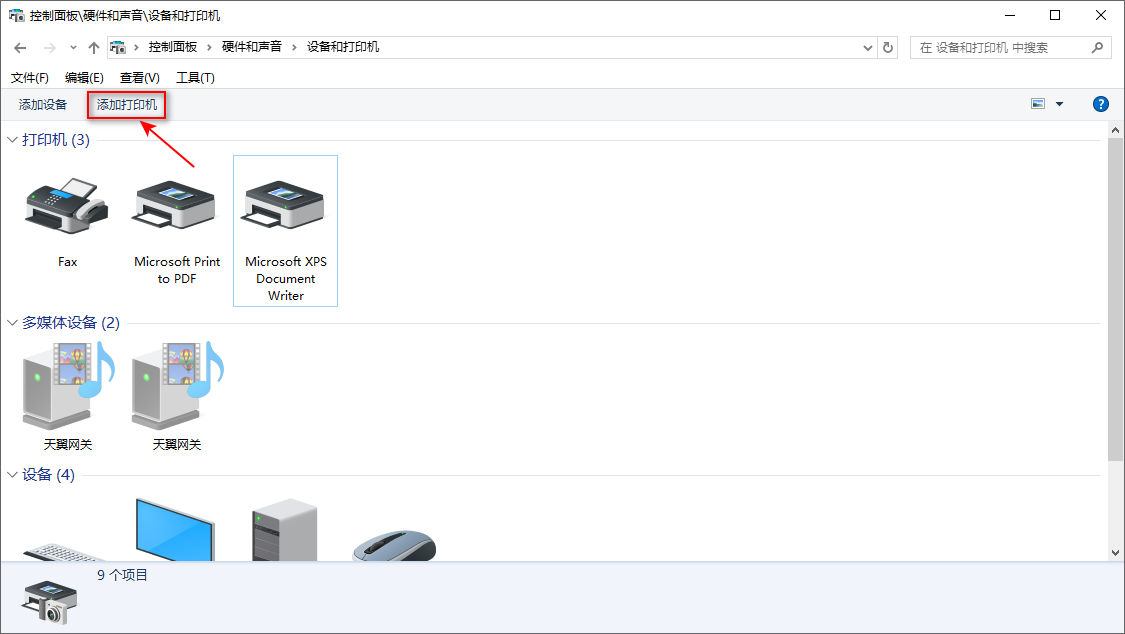This screenshot has height=634, width=1125.
Task: Refresh the address bar location
Action: [x=888, y=47]
